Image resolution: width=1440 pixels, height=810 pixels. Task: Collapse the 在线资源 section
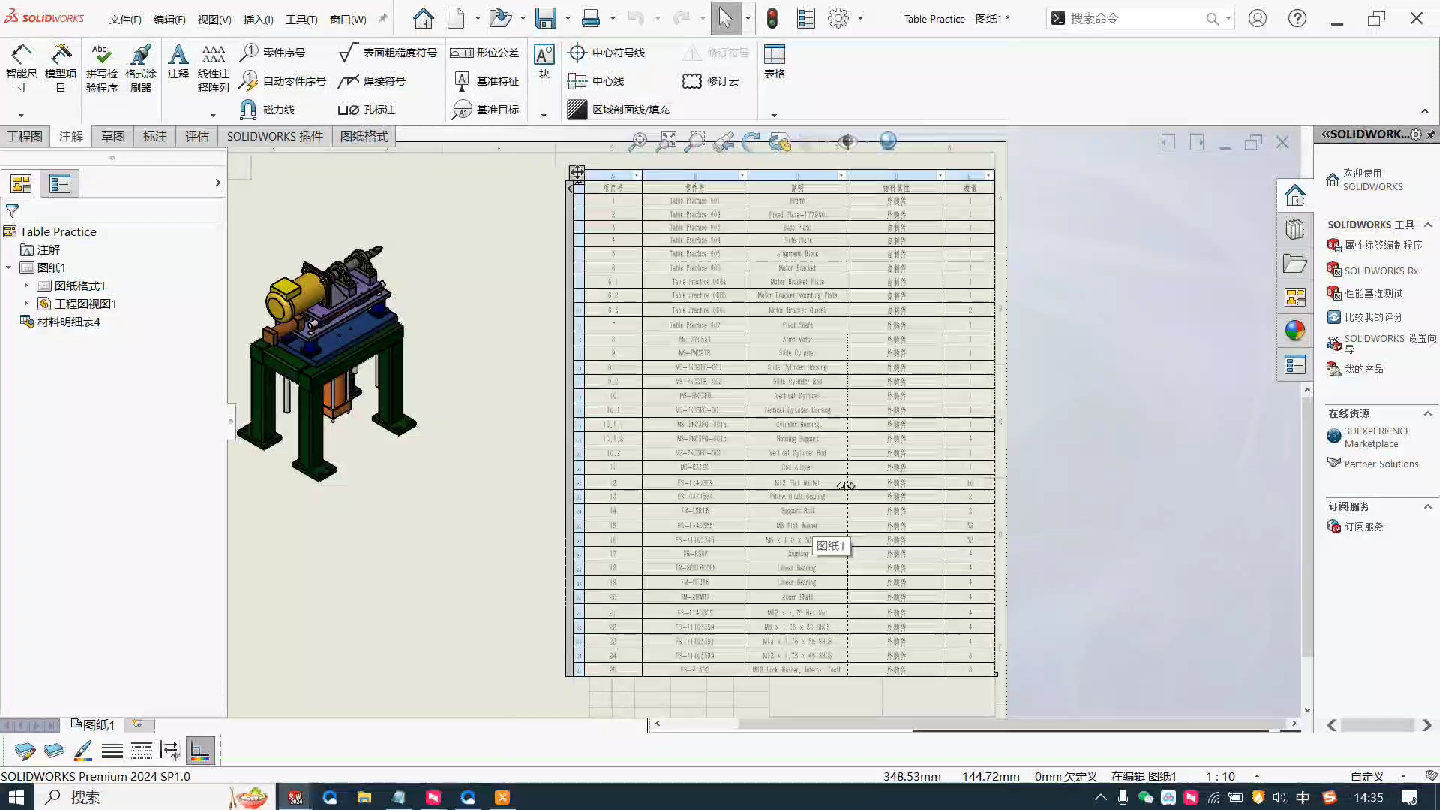point(1430,413)
